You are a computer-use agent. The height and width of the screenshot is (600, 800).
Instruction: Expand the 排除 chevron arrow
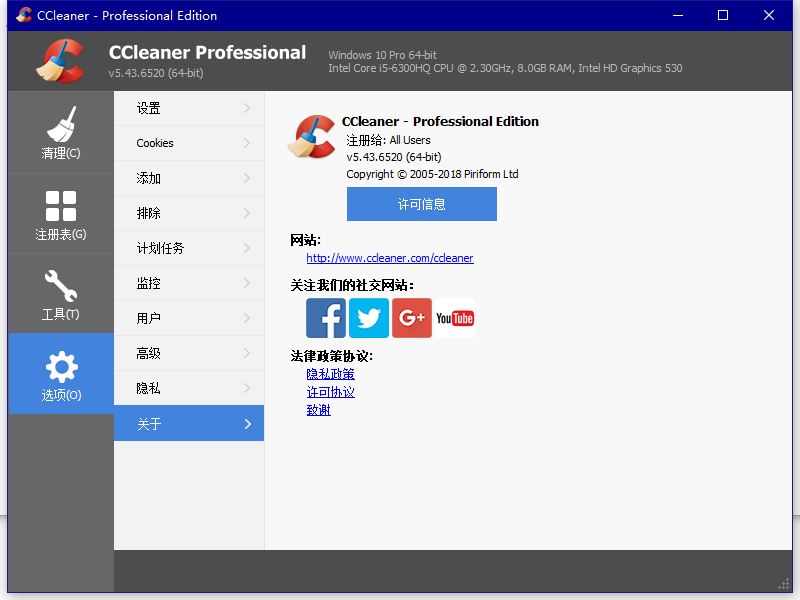[x=247, y=213]
